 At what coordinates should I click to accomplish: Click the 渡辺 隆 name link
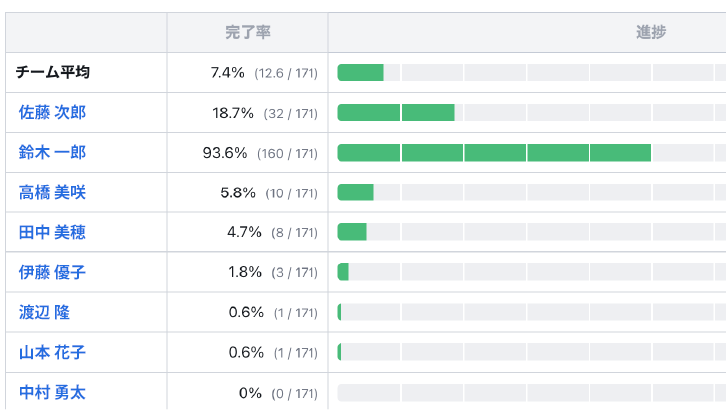tap(44, 312)
